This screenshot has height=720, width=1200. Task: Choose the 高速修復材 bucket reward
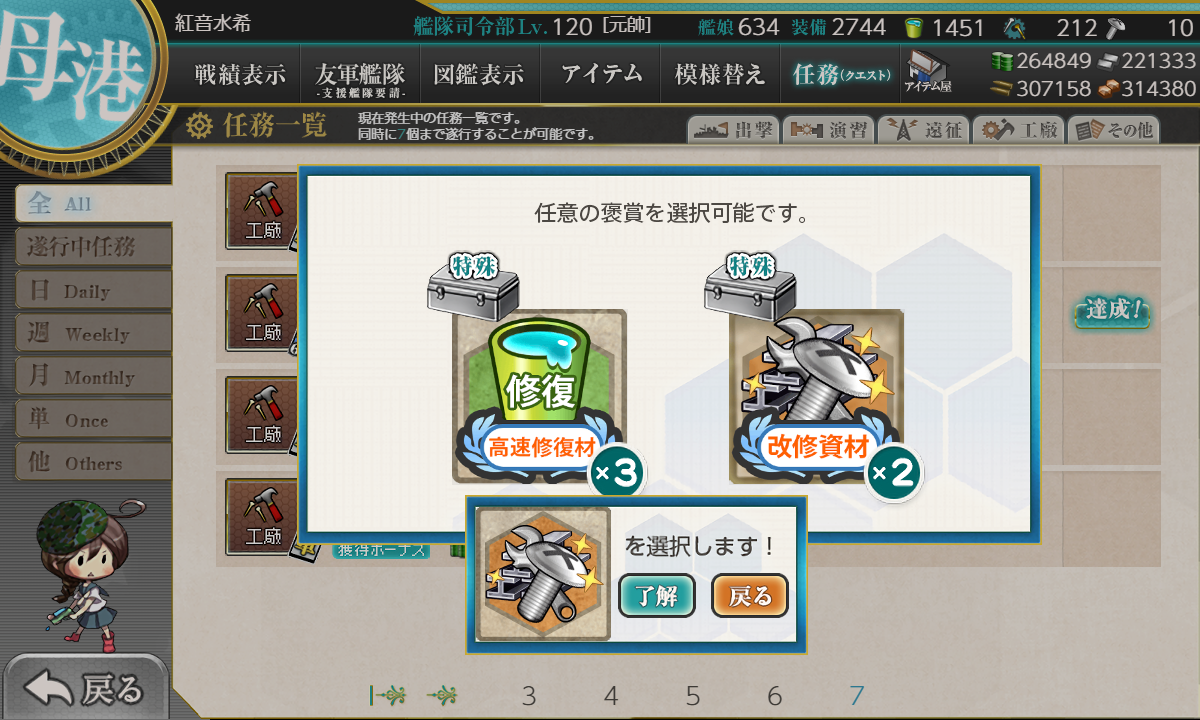click(540, 396)
